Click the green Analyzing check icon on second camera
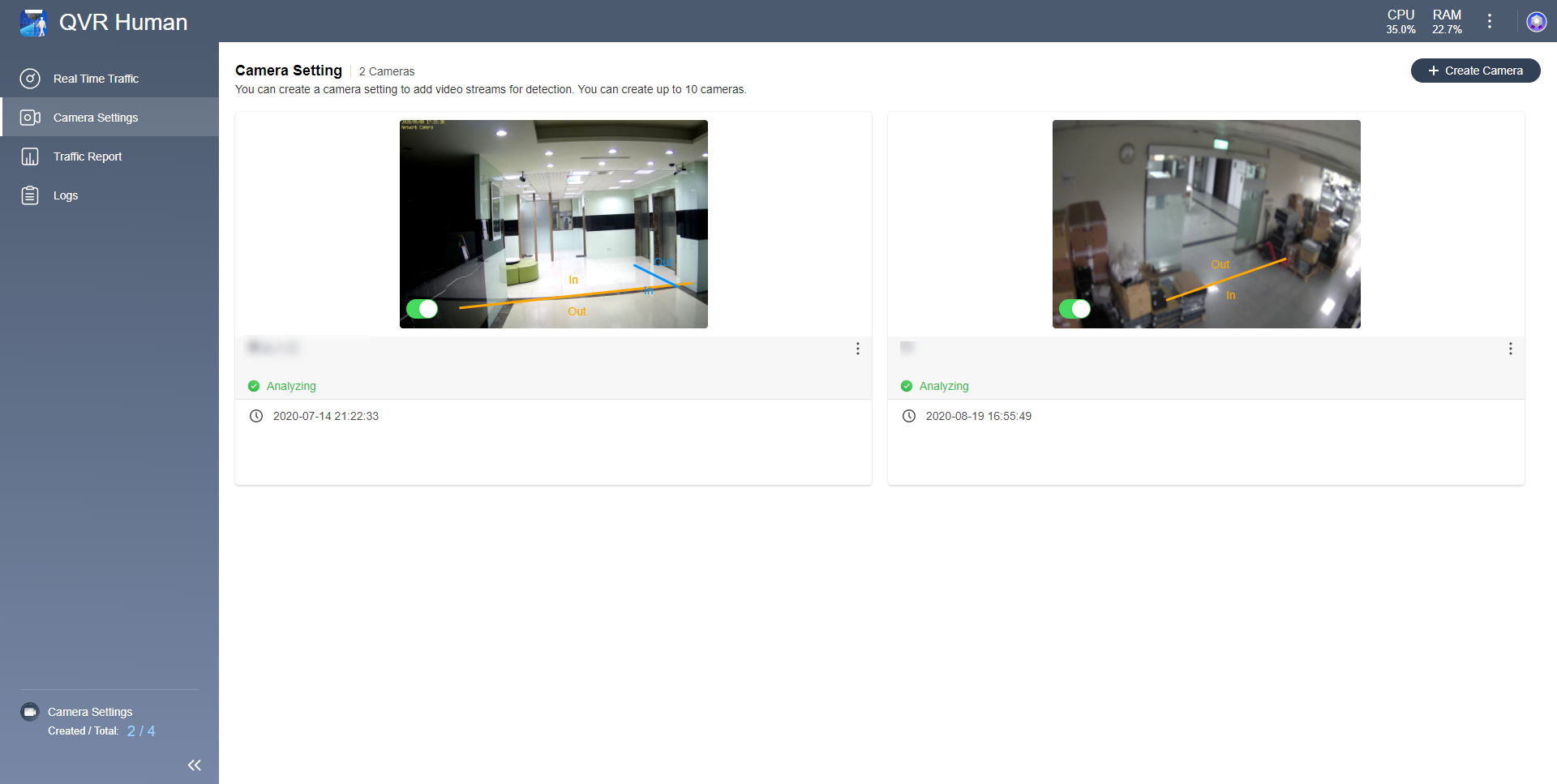Image resolution: width=1557 pixels, height=784 pixels. click(907, 386)
